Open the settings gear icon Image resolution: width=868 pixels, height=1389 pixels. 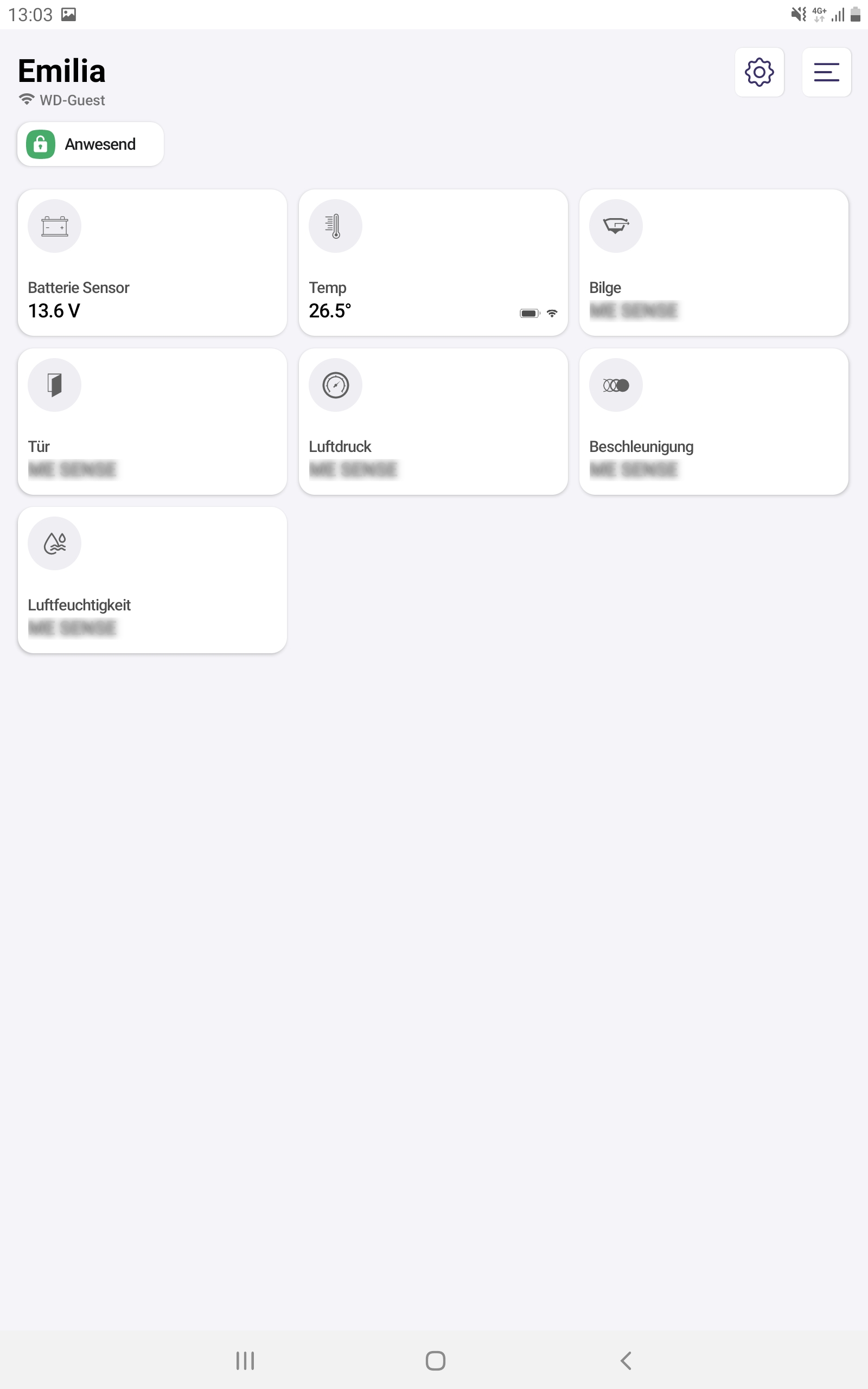[759, 72]
